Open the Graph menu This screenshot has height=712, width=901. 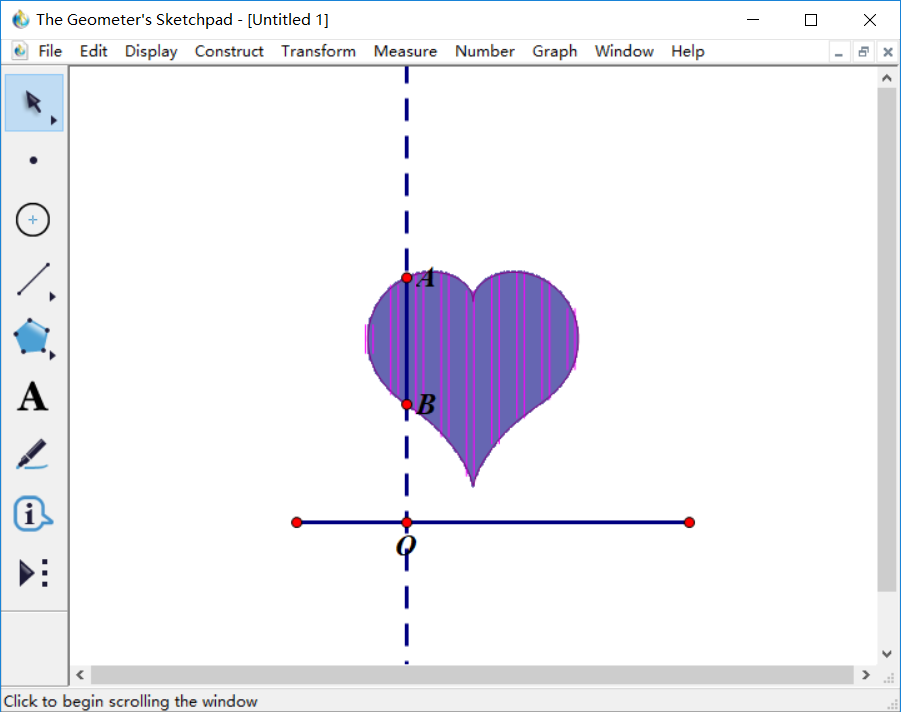tap(554, 51)
